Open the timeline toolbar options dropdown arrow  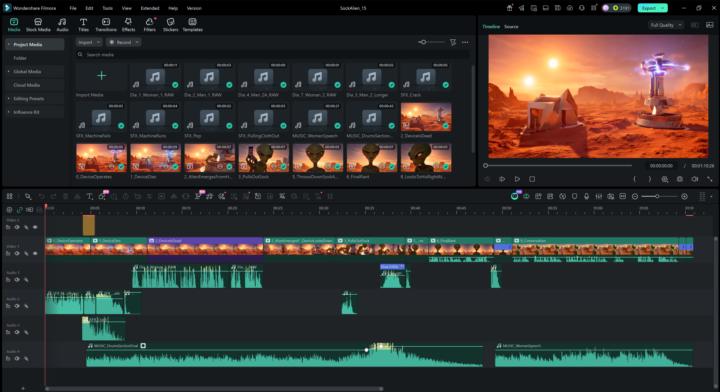[711, 196]
